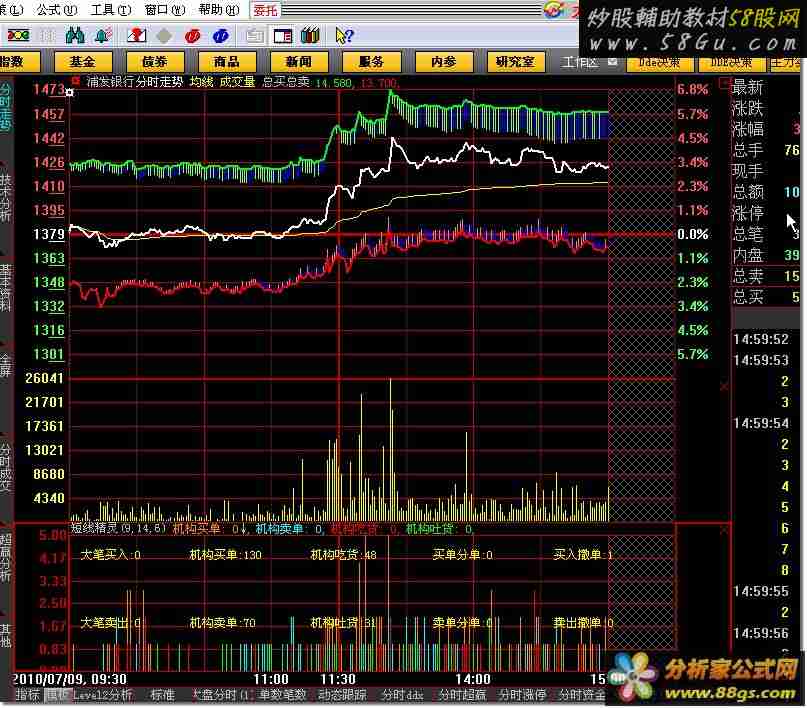Click the 服务 category button
This screenshot has height=708, width=807.
pos(371,62)
